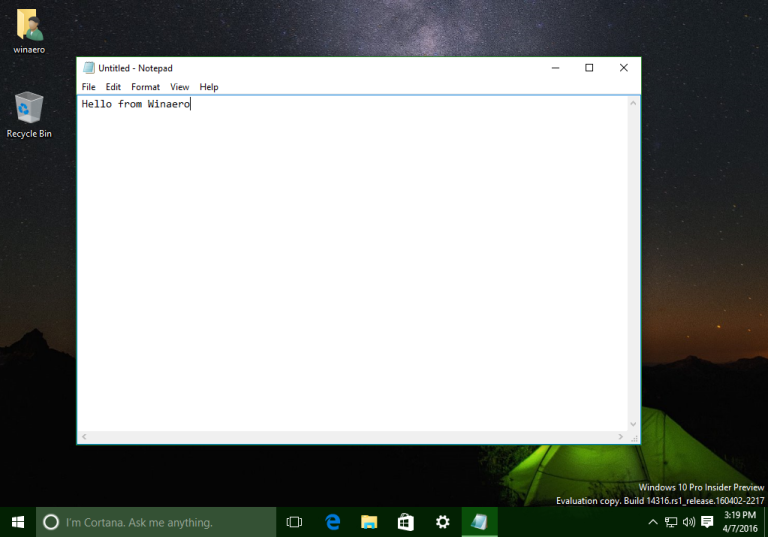Select the Recycle Bin desktop icon
Viewport: 768px width, 537px height.
(x=29, y=115)
